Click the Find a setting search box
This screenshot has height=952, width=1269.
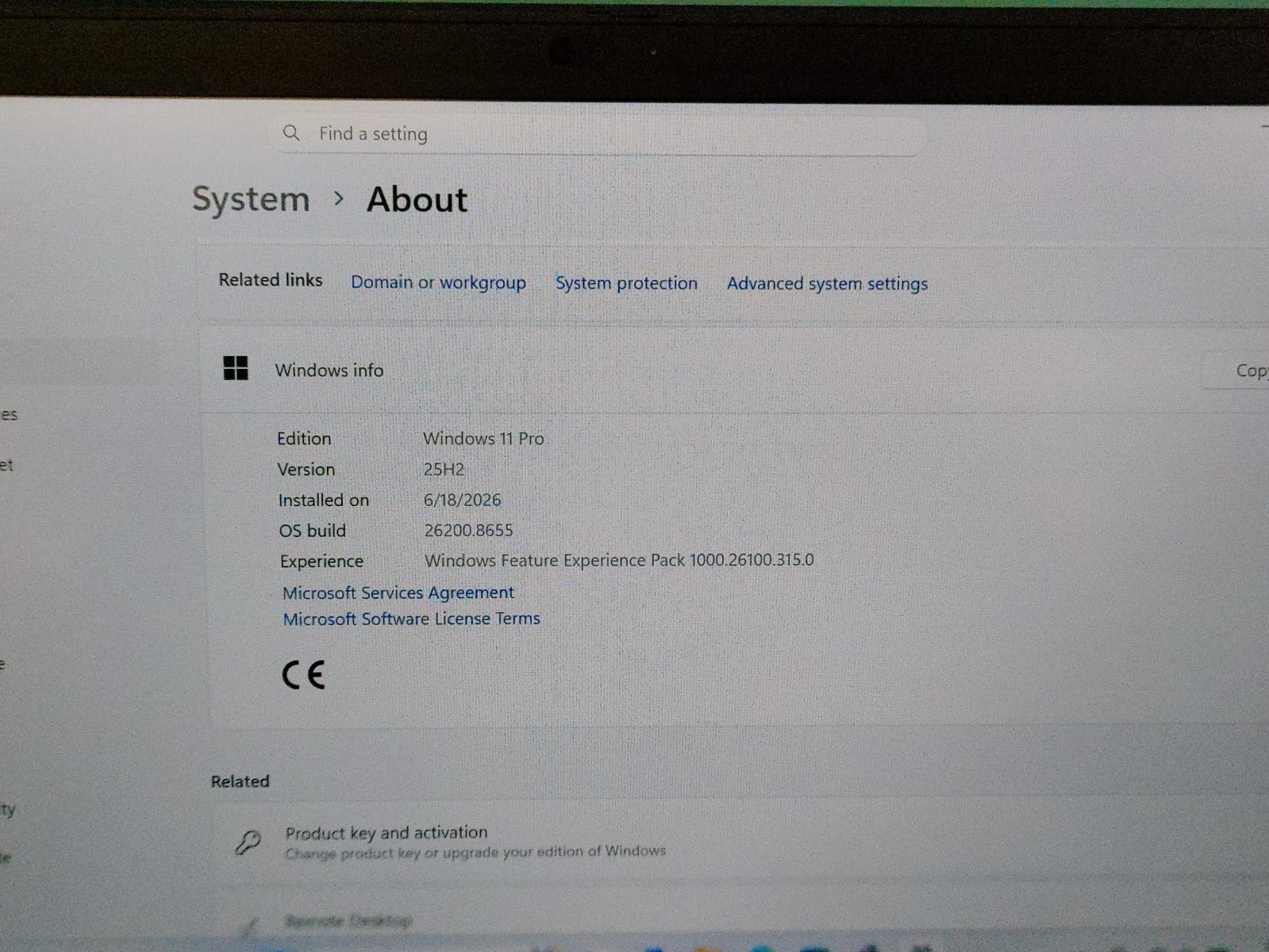click(x=599, y=133)
